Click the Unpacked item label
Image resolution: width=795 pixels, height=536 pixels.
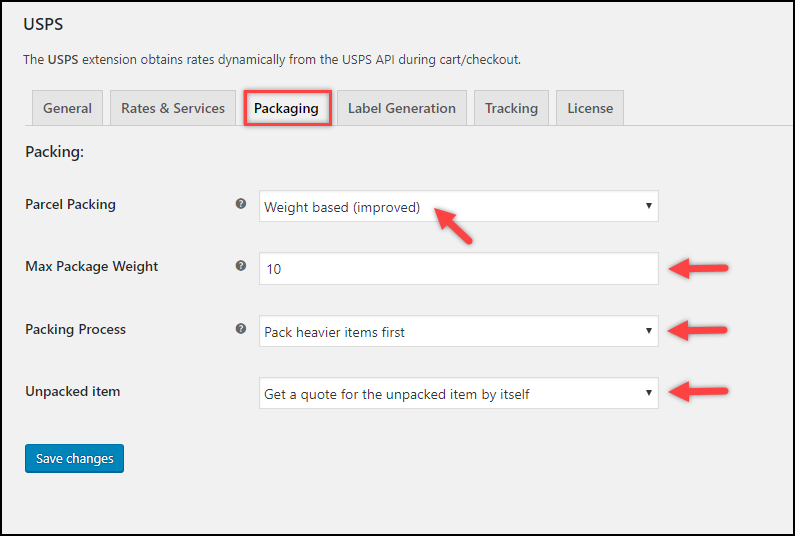click(x=73, y=391)
